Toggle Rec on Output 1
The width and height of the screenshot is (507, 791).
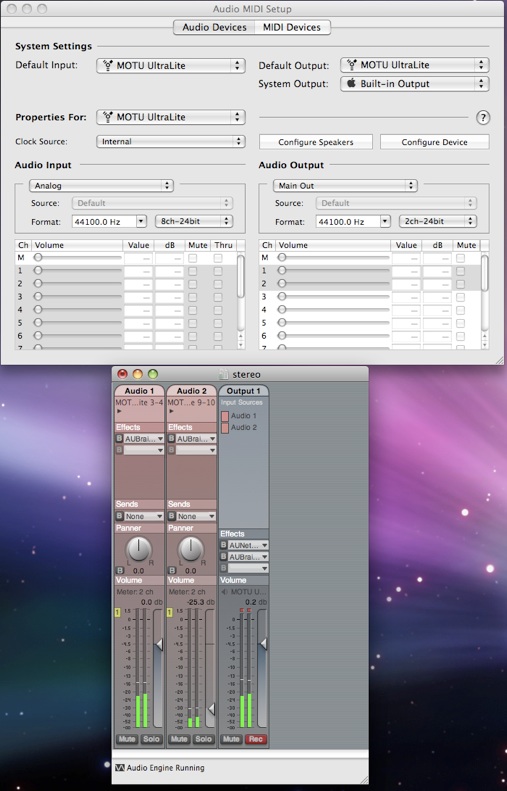[256, 739]
